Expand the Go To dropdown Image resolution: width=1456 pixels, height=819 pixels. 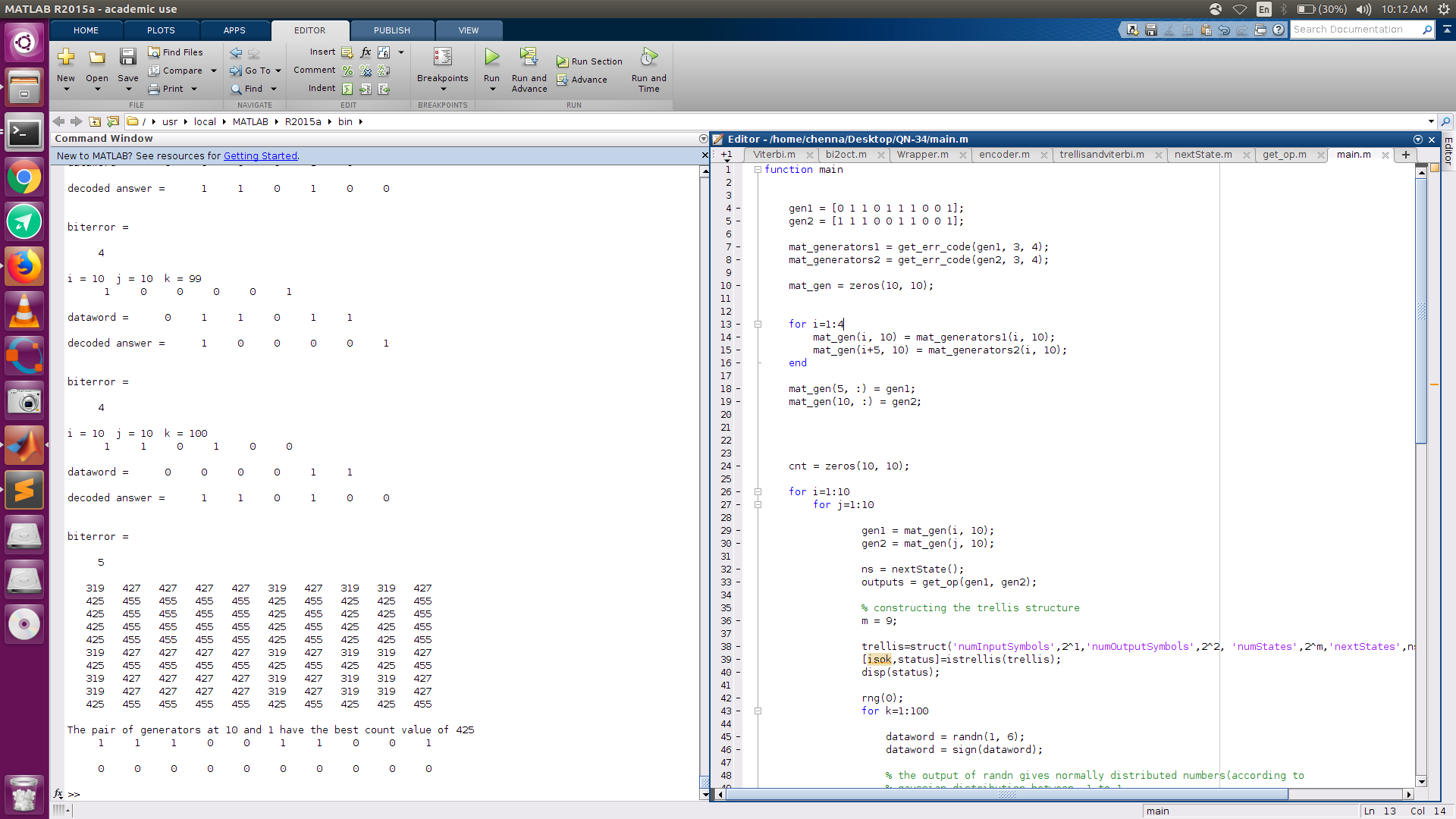[278, 71]
